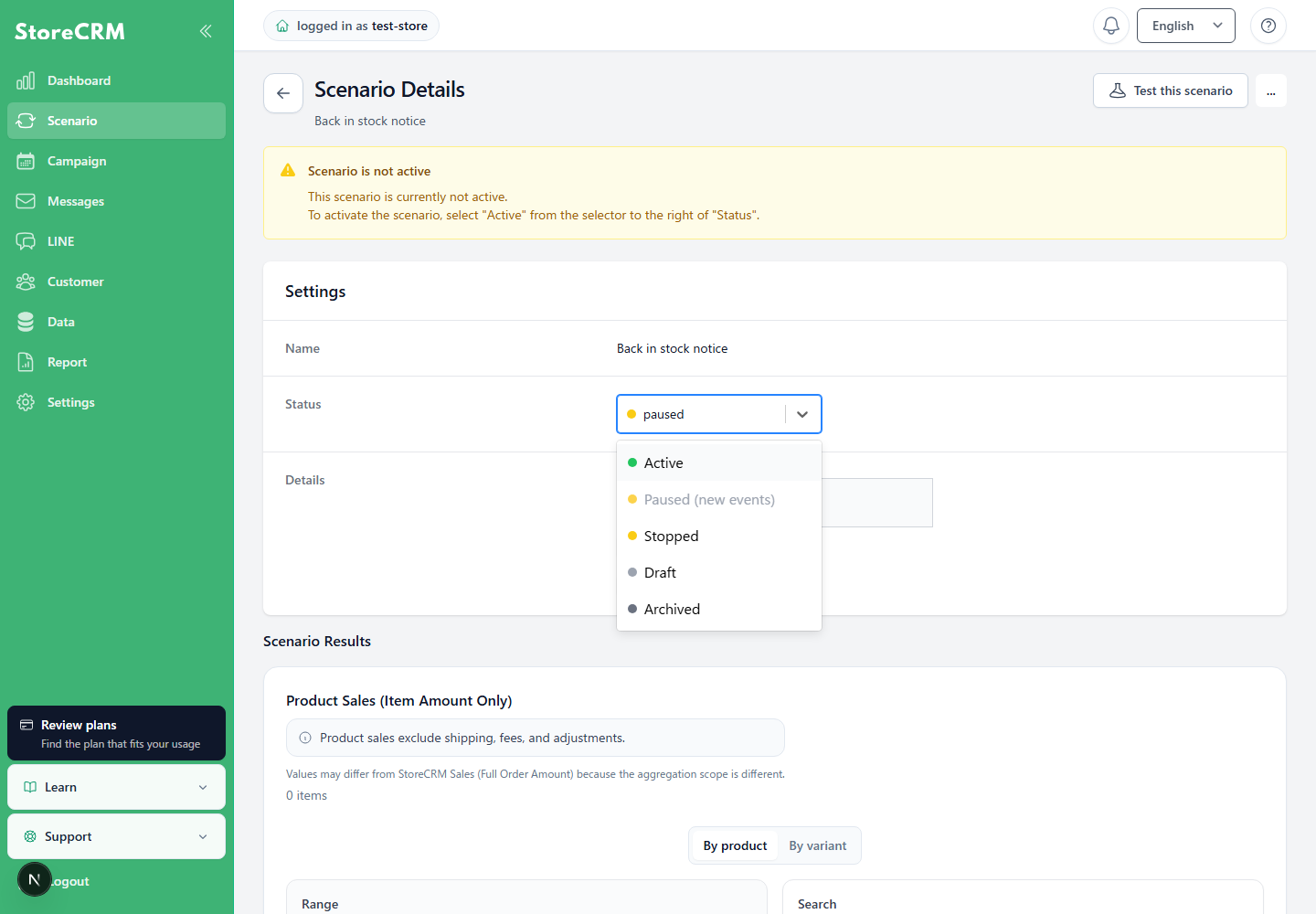The height and width of the screenshot is (914, 1316).
Task: Click the Settings gear icon in sidebar
Action: [x=26, y=402]
